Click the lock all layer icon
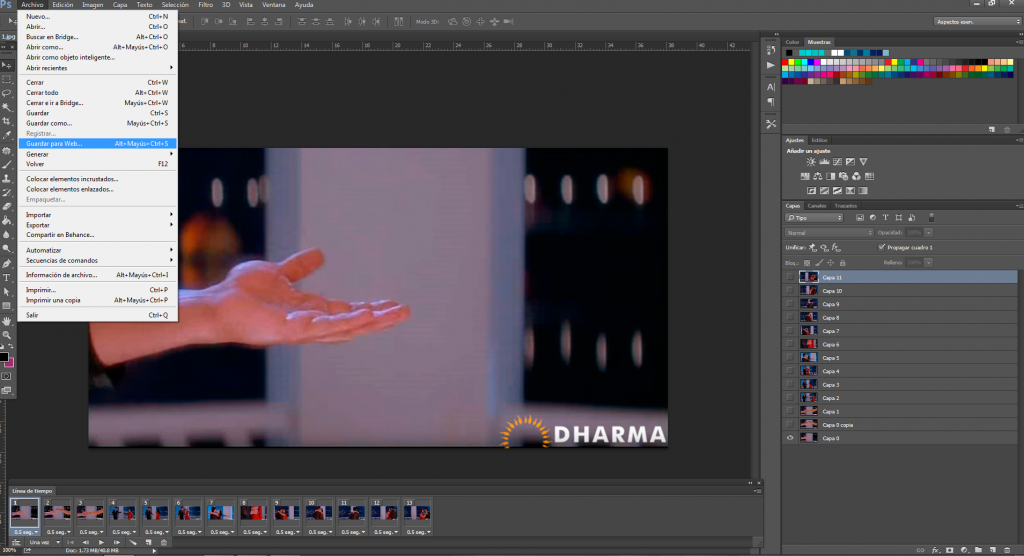Viewport: 1024px width, 556px height. click(x=842, y=263)
